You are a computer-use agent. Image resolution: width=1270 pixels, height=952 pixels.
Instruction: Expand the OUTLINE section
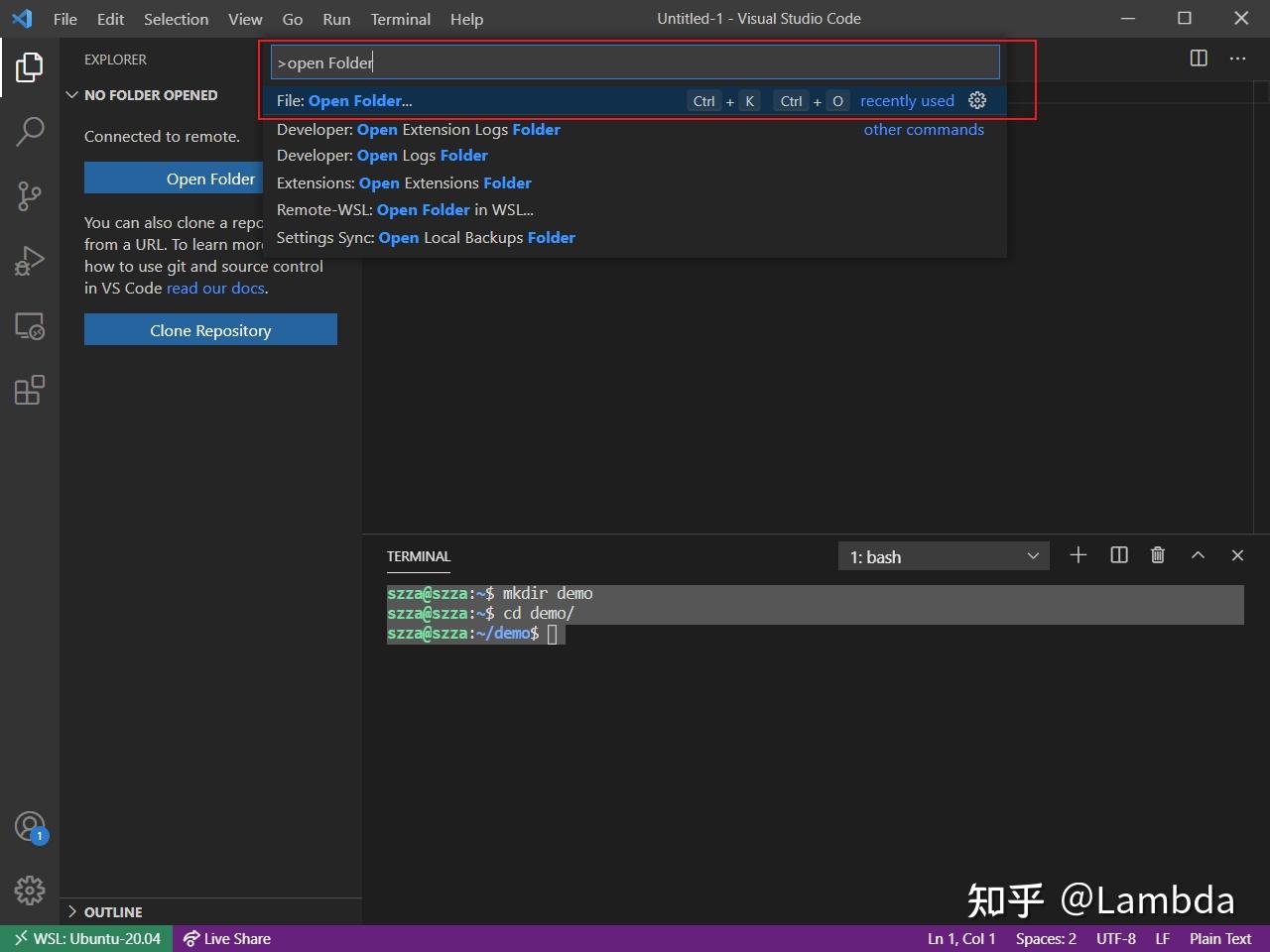pos(72,911)
